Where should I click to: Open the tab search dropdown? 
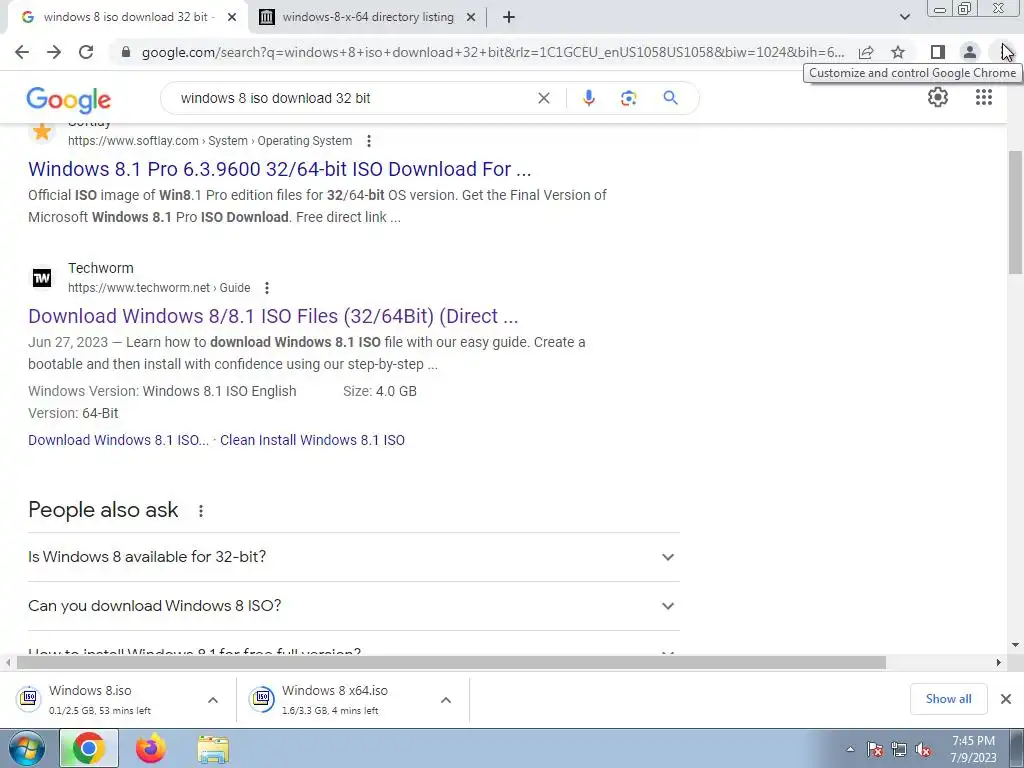904,17
